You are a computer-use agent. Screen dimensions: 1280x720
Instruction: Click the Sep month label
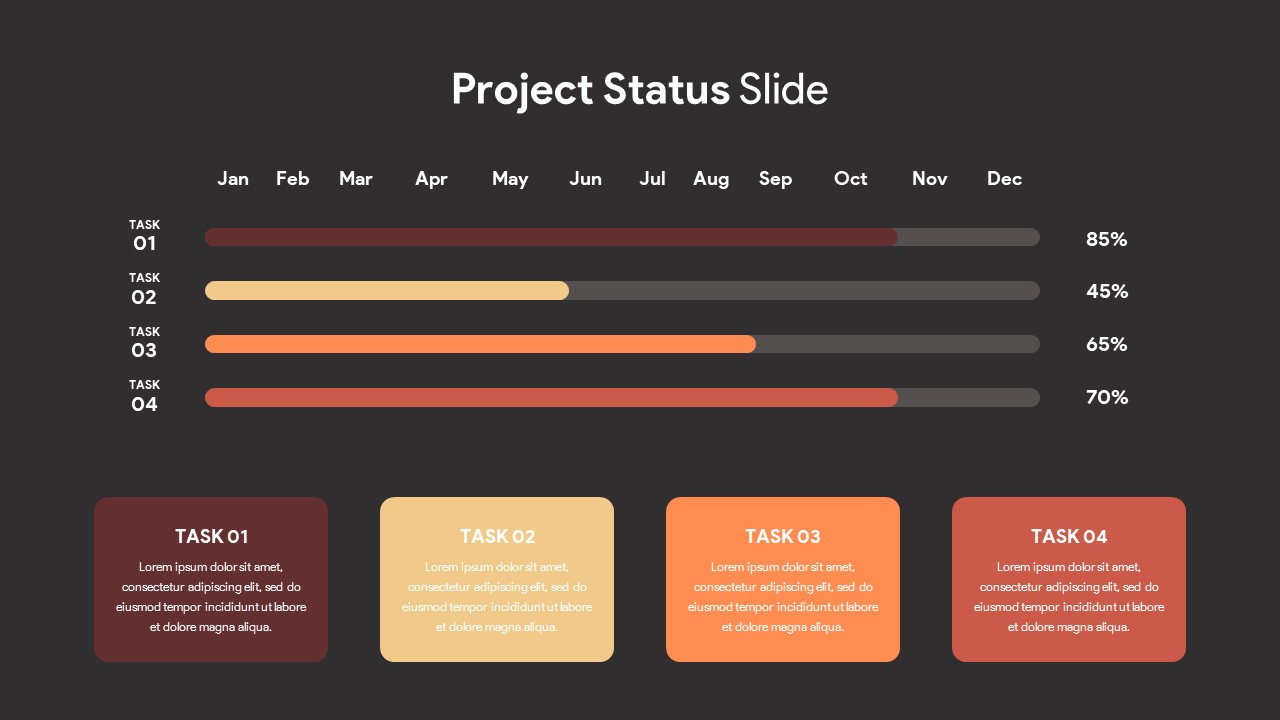pos(775,180)
